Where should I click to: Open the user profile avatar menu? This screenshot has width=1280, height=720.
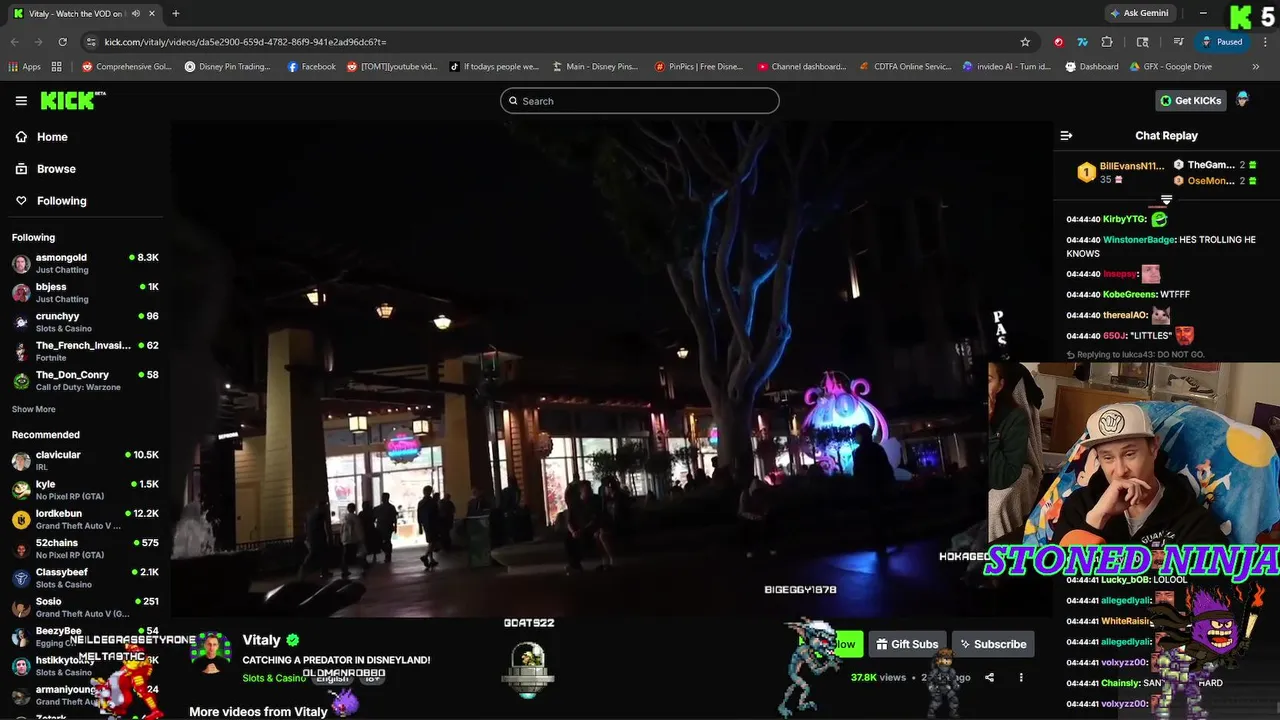click(1243, 100)
